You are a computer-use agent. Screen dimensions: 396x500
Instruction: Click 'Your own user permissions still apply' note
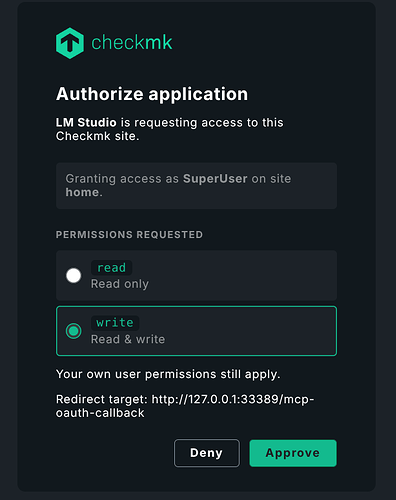click(x=168, y=374)
